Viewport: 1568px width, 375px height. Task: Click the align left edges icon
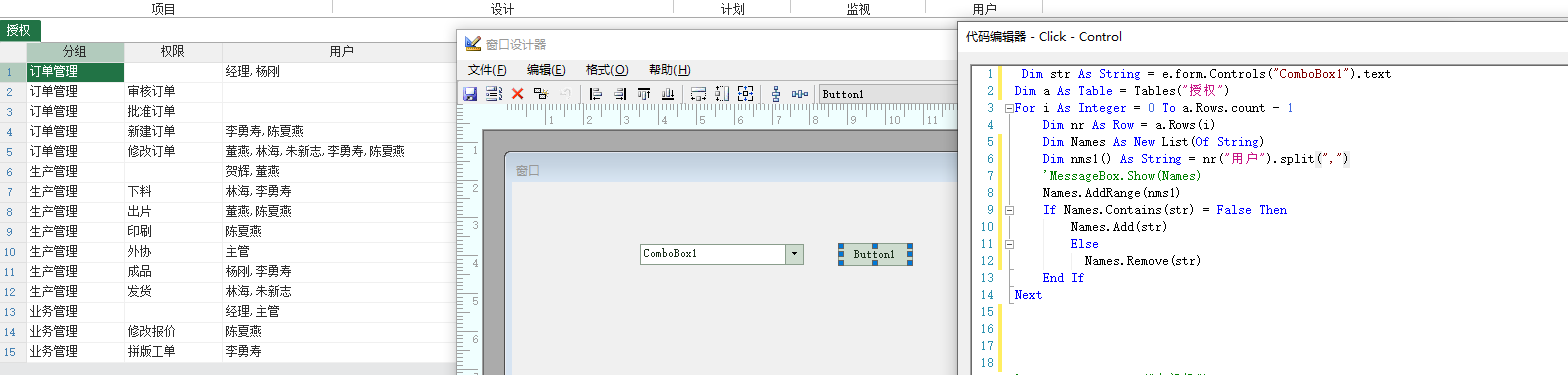coord(596,94)
